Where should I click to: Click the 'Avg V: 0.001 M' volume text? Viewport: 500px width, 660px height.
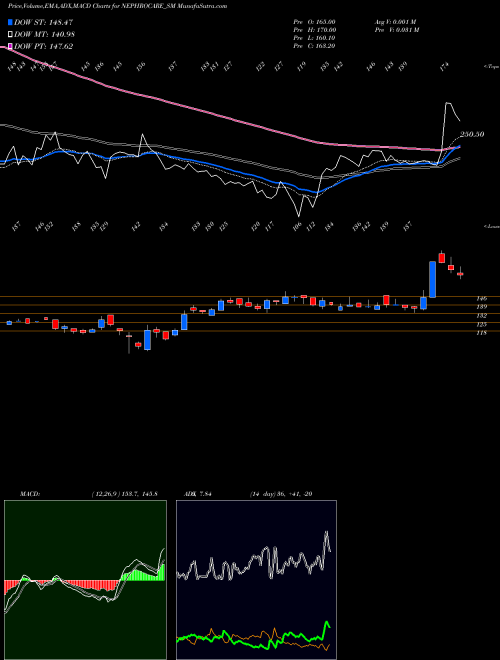[x=396, y=22]
